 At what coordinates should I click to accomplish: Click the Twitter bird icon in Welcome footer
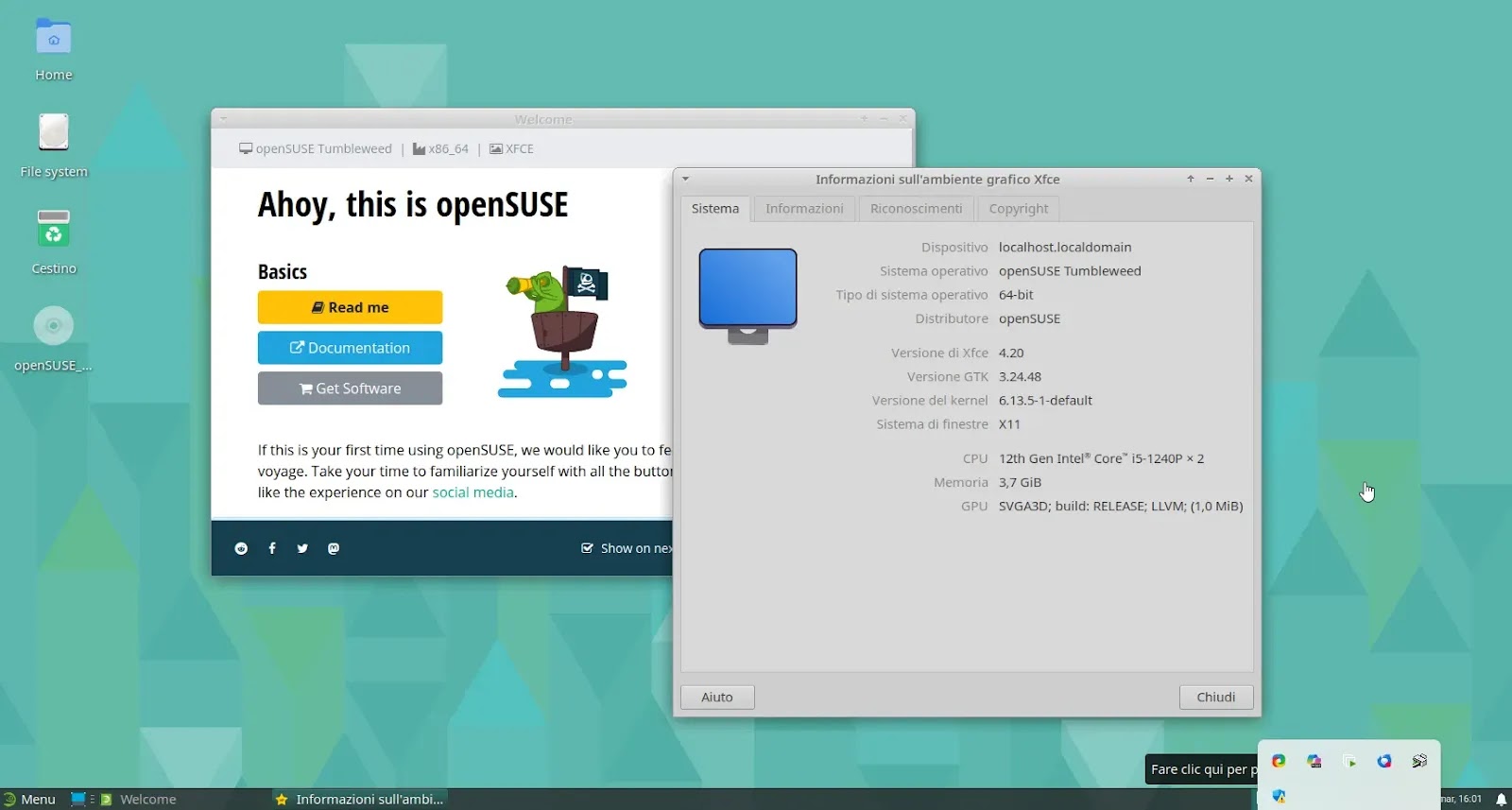pos(302,548)
